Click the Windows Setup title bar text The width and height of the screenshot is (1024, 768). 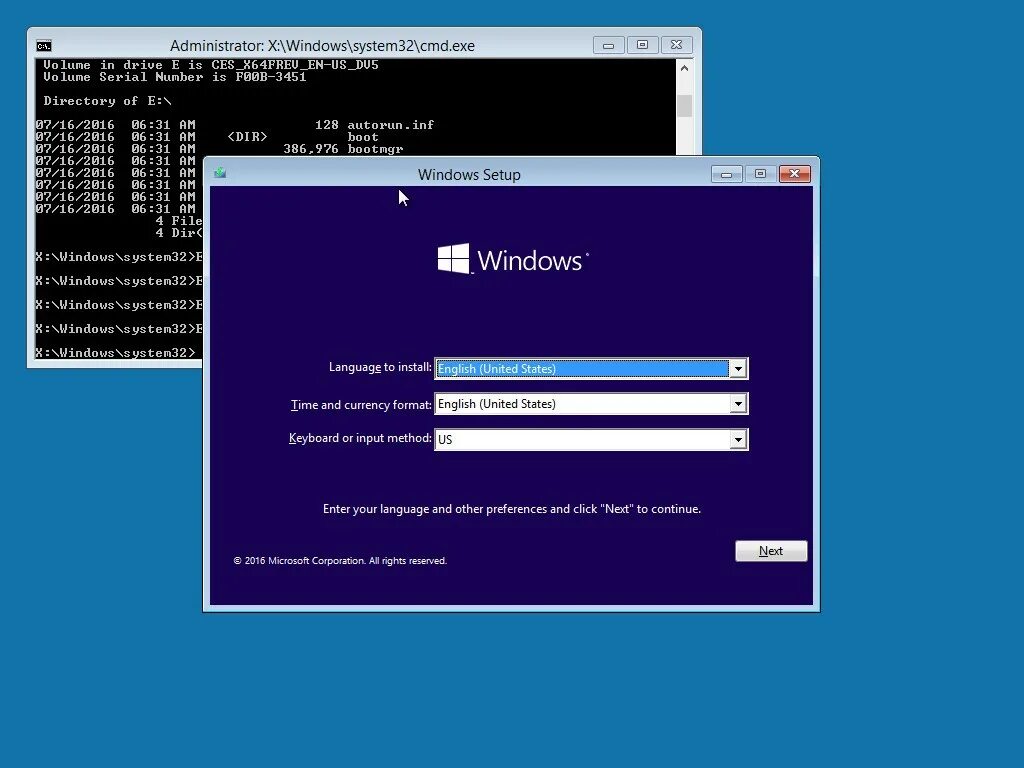(469, 175)
